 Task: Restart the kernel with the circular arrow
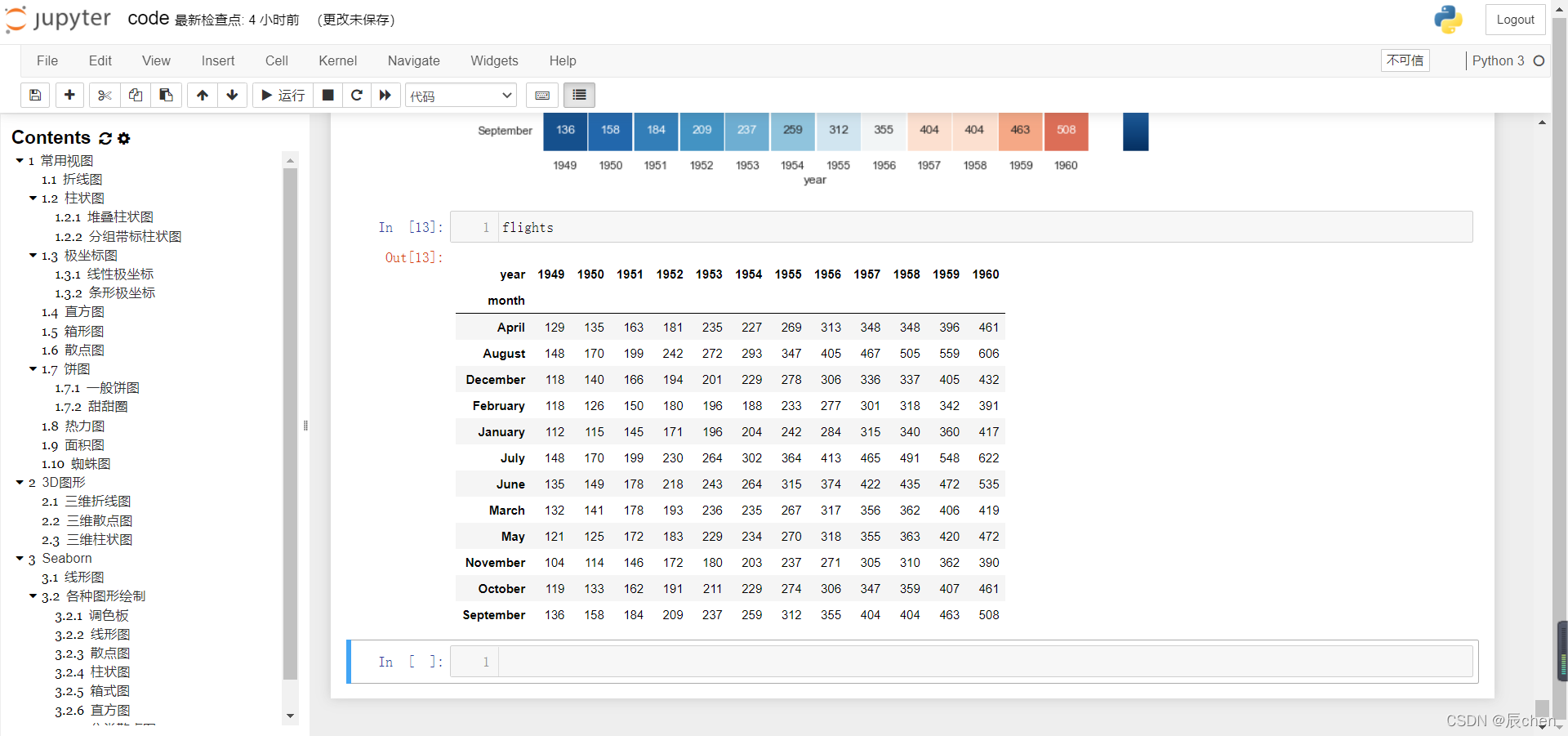point(357,96)
